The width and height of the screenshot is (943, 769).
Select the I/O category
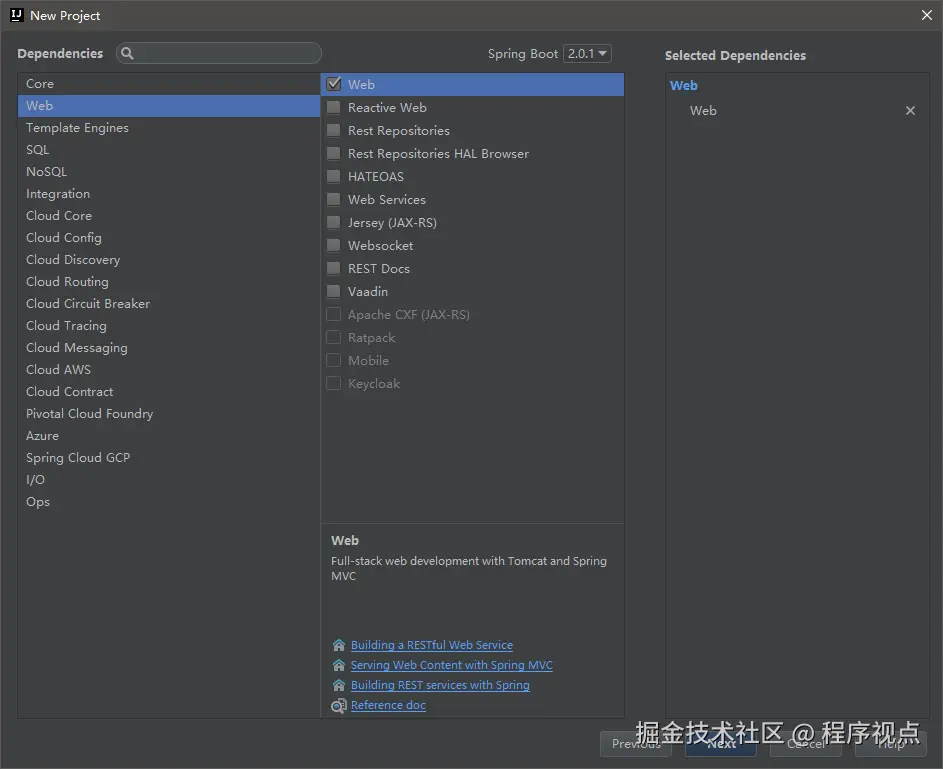pyautogui.click(x=169, y=480)
